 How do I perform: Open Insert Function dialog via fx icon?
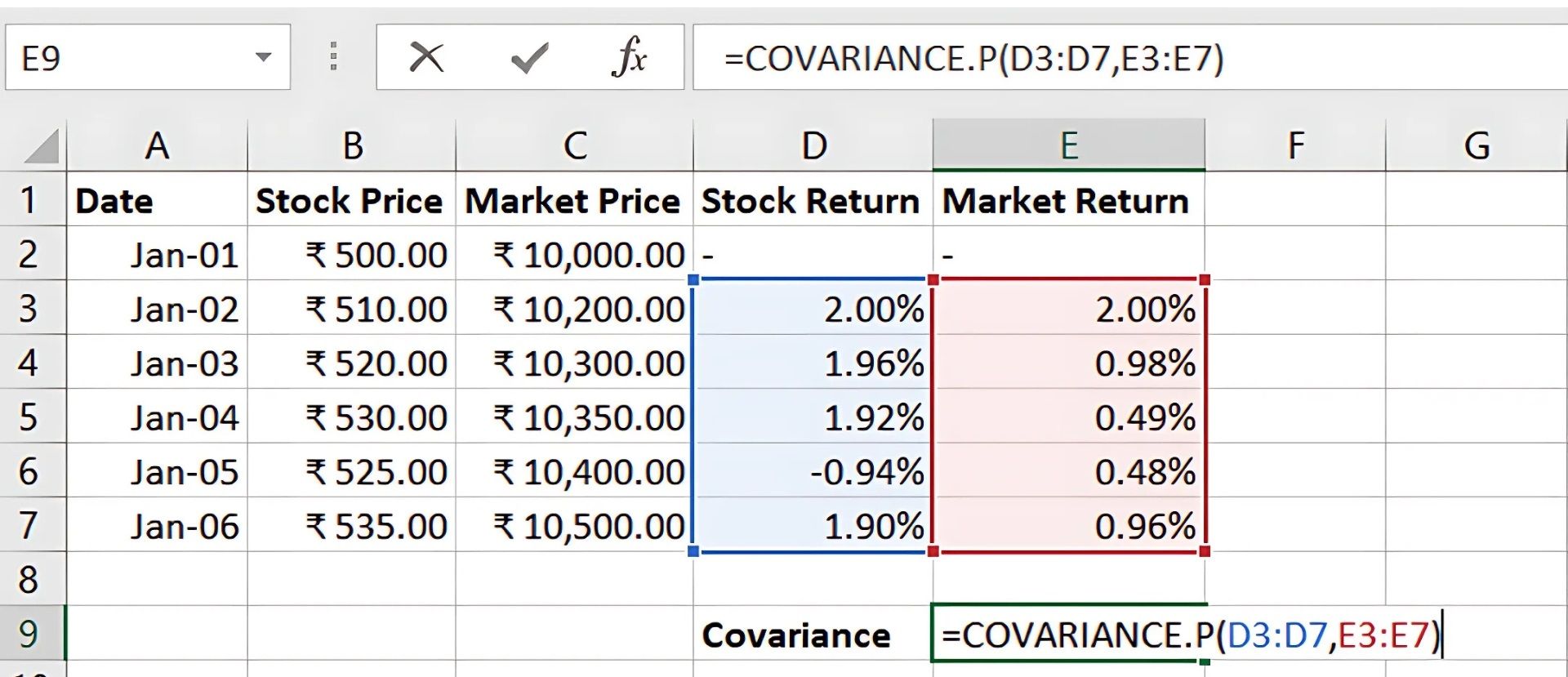629,58
